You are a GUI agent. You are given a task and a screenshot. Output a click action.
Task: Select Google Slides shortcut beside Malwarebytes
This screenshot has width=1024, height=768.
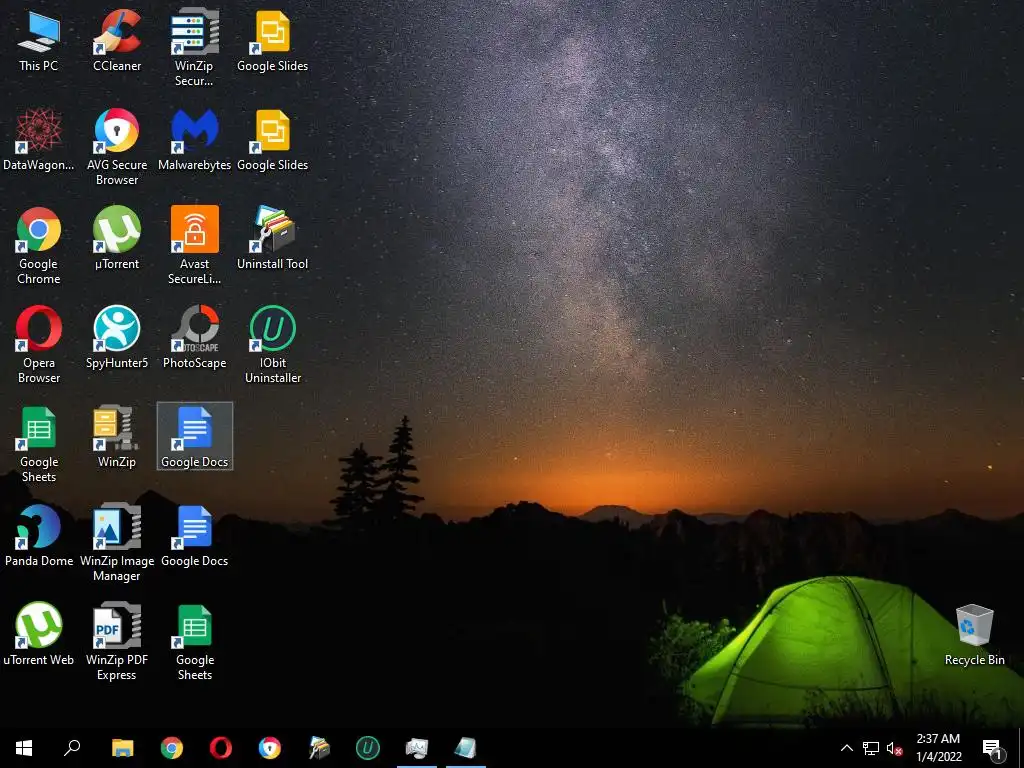pos(272,140)
